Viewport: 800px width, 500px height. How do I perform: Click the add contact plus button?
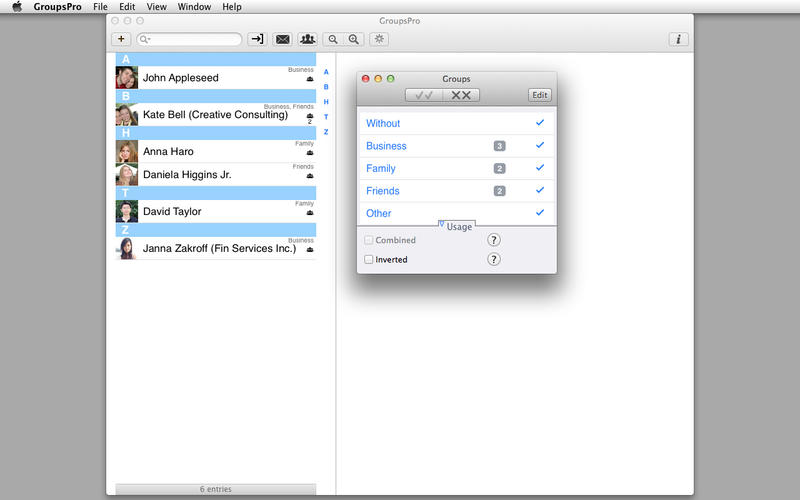[121, 39]
